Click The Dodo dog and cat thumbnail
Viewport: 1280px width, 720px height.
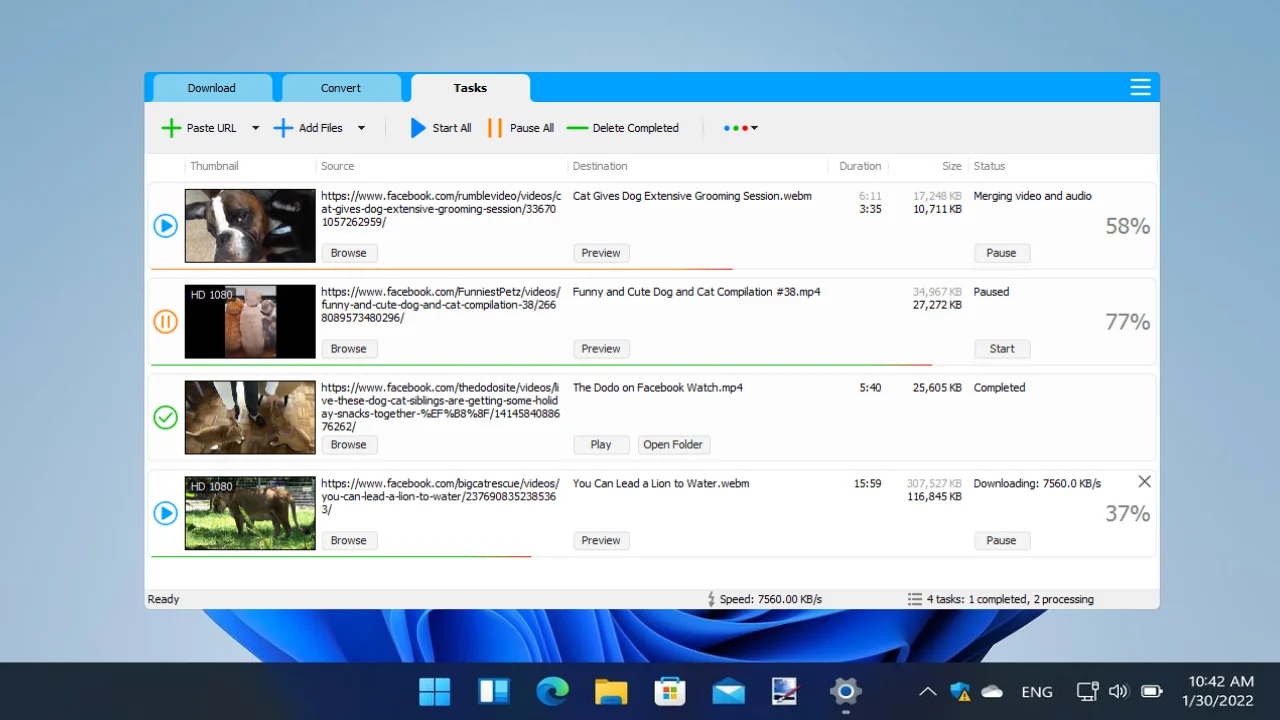(250, 417)
